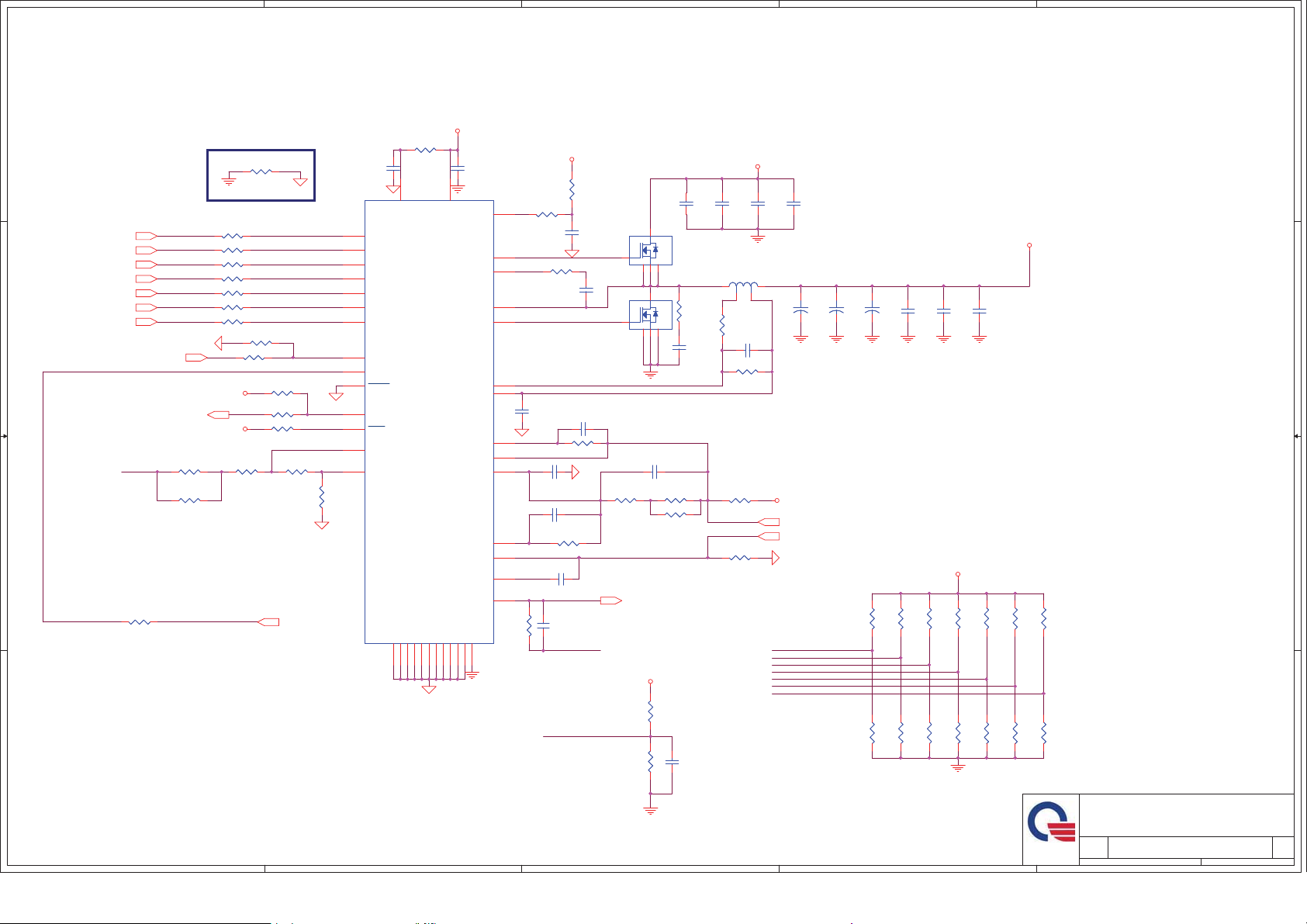
Task: Click the earth ground symbol inside the blue box
Action: coord(229,182)
